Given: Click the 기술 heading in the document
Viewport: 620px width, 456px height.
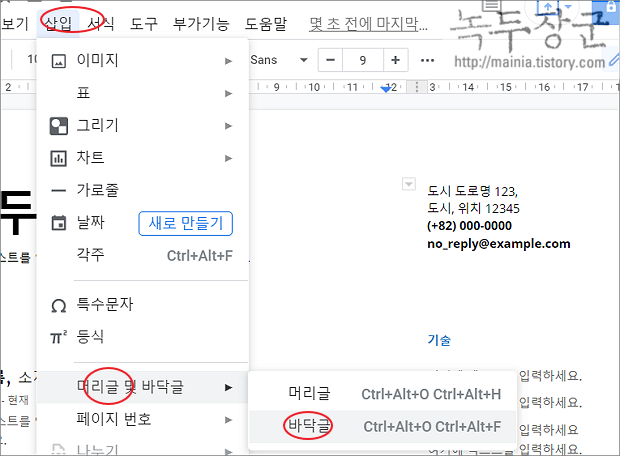Looking at the screenshot, I should [439, 340].
